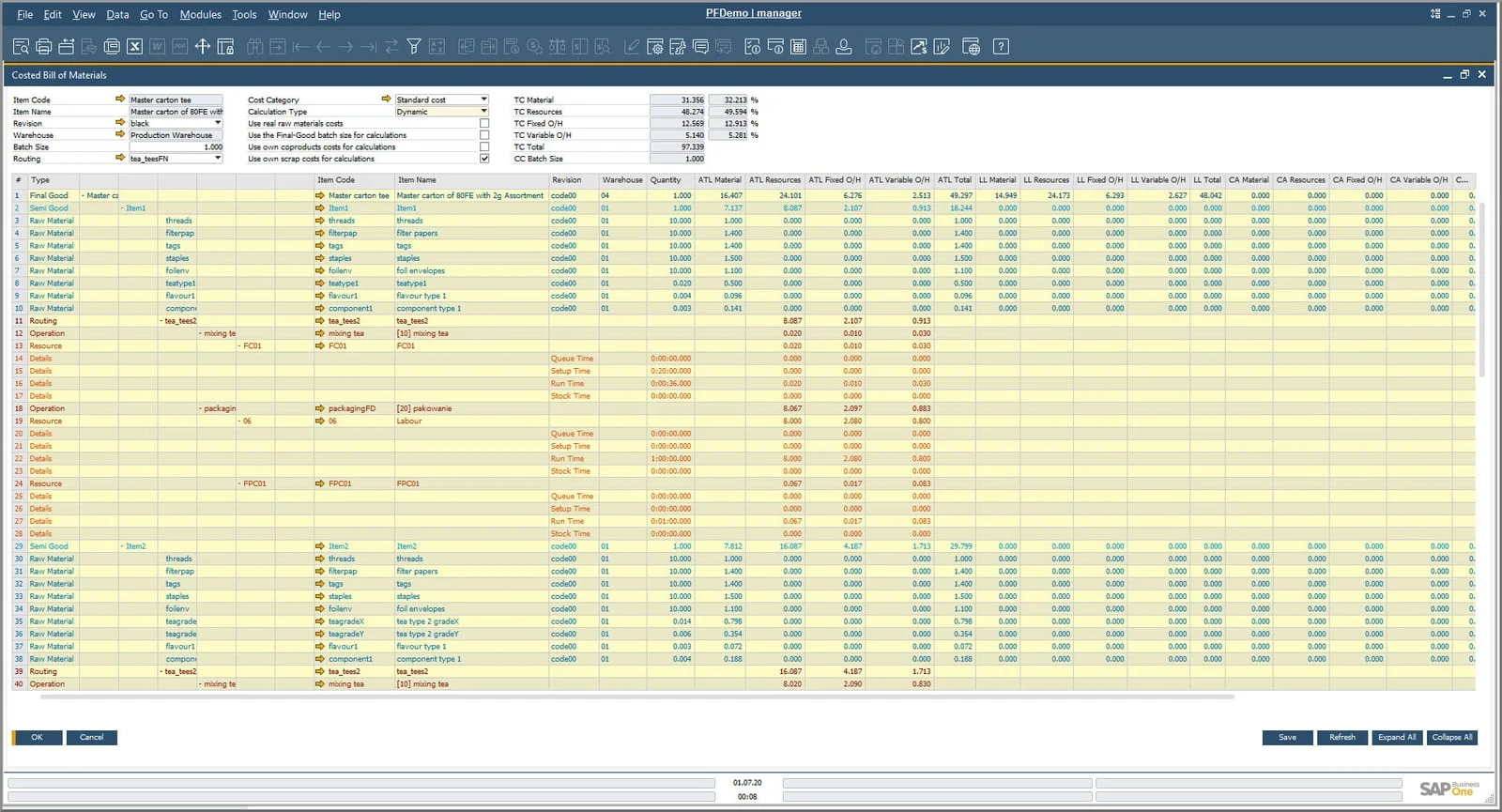This screenshot has height=812, width=1502.
Task: Tick Use the Final-Good batch size checkbox
Action: point(484,135)
